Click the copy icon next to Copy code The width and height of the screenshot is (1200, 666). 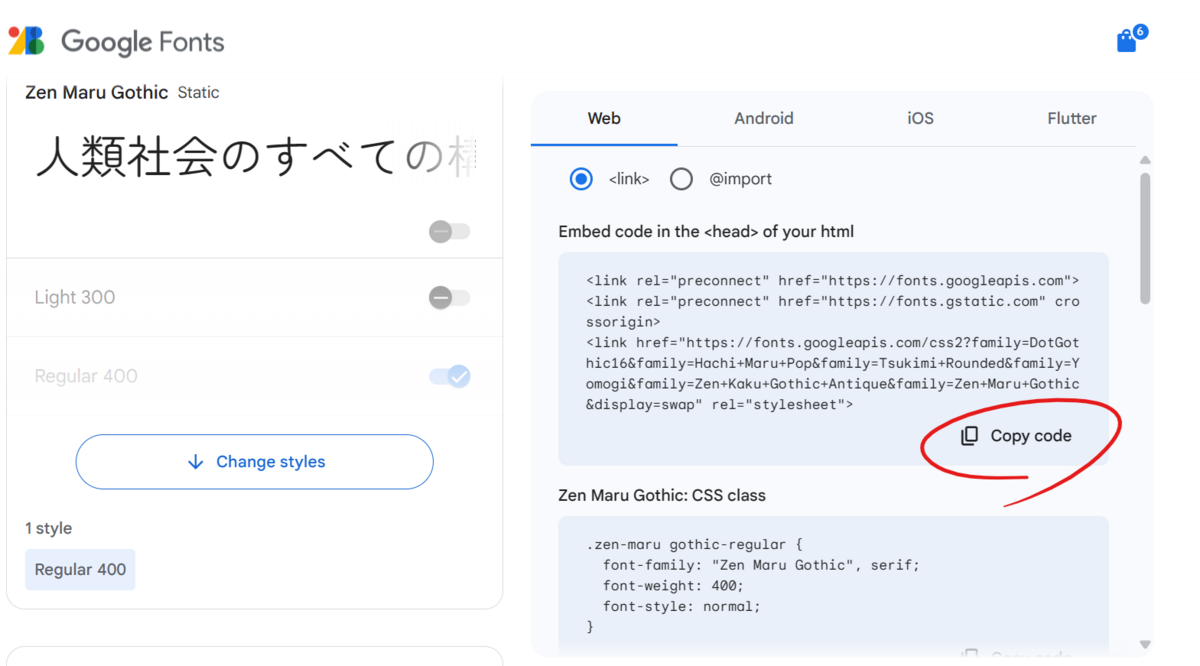pyautogui.click(x=969, y=436)
